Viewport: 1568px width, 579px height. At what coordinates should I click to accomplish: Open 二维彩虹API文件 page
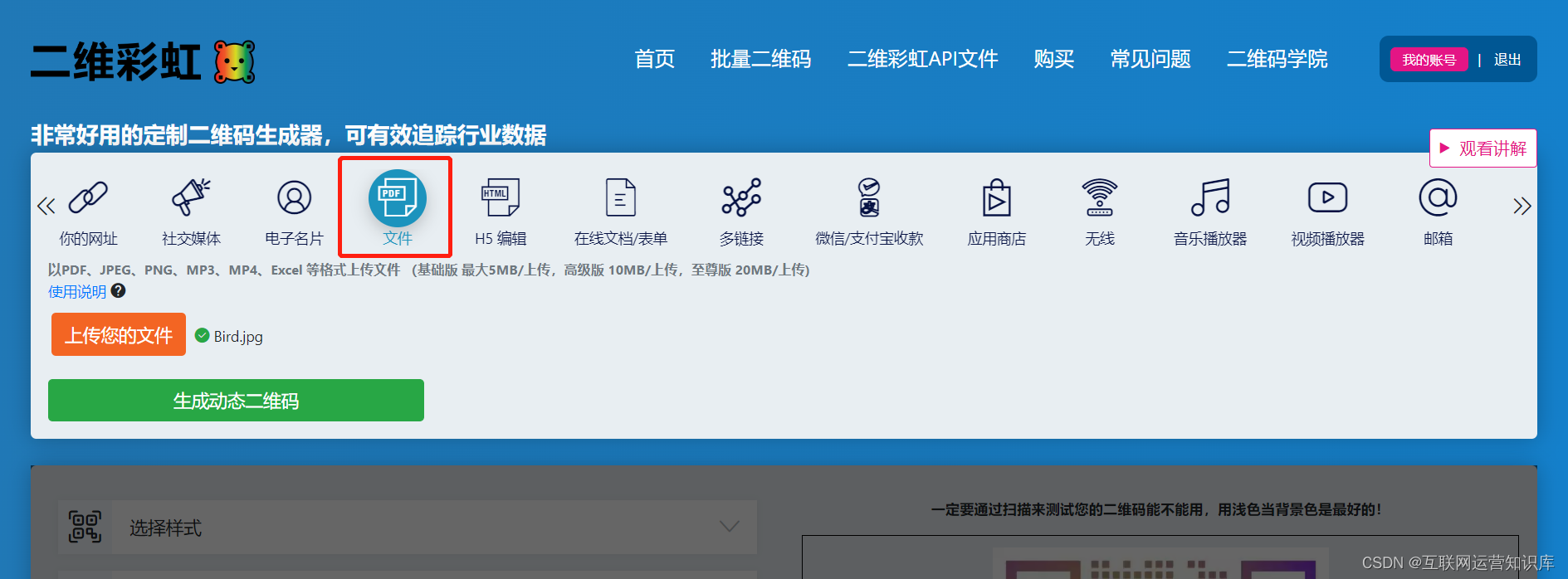pyautogui.click(x=922, y=59)
